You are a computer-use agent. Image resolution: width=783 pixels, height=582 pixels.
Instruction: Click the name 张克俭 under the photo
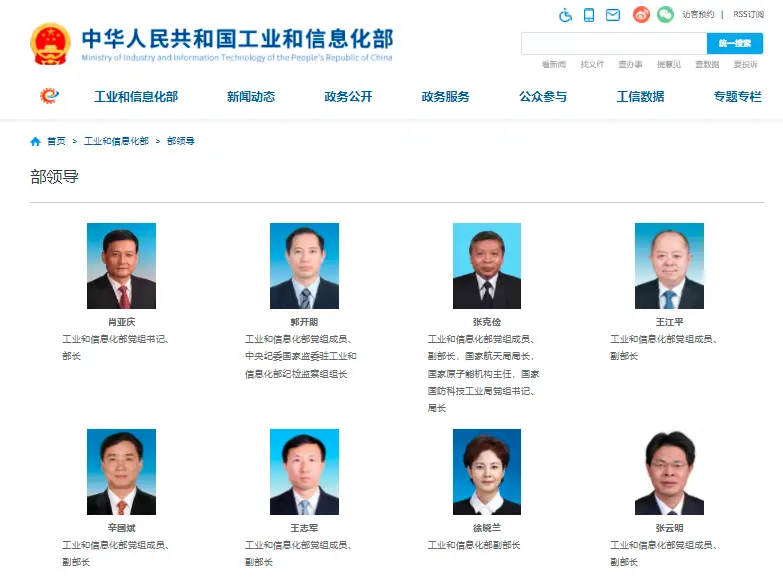point(487,322)
